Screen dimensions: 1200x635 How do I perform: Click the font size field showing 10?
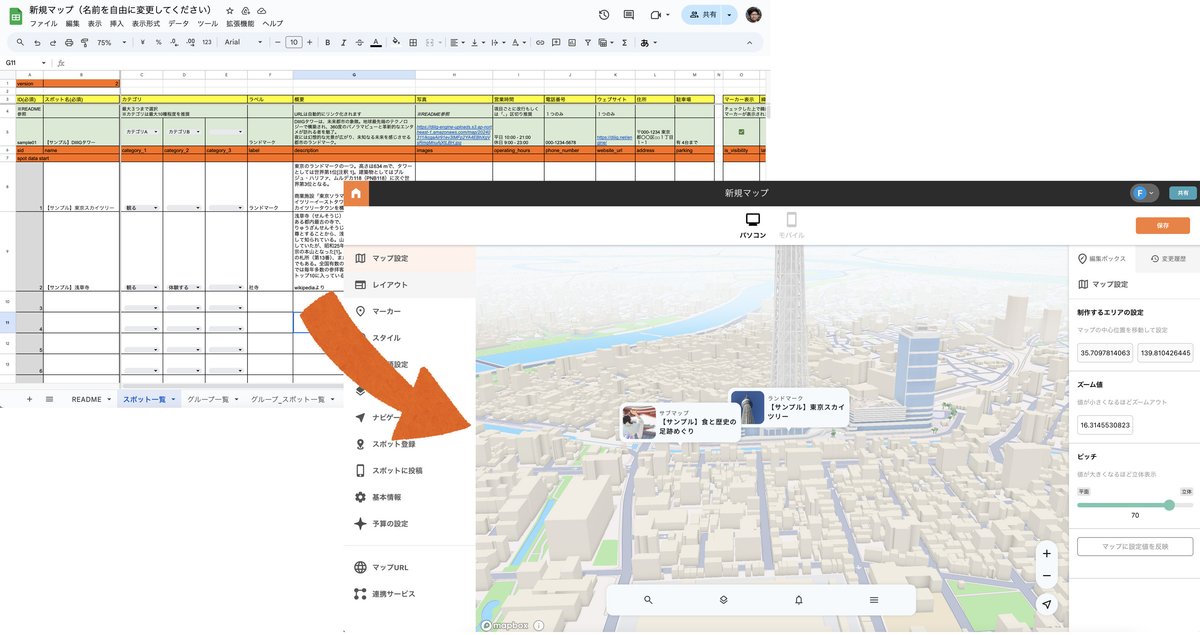click(x=293, y=43)
